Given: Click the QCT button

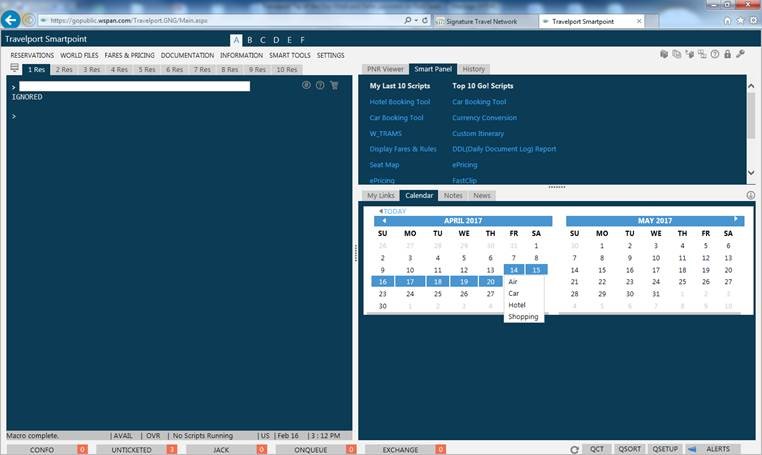Looking at the screenshot, I should click(x=596, y=449).
